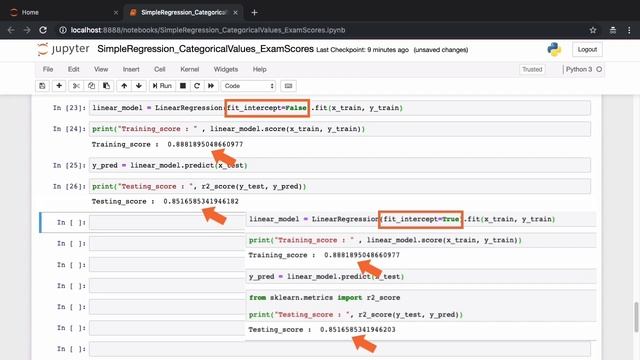
Task: Copy selected cells icon
Action: tap(91, 86)
